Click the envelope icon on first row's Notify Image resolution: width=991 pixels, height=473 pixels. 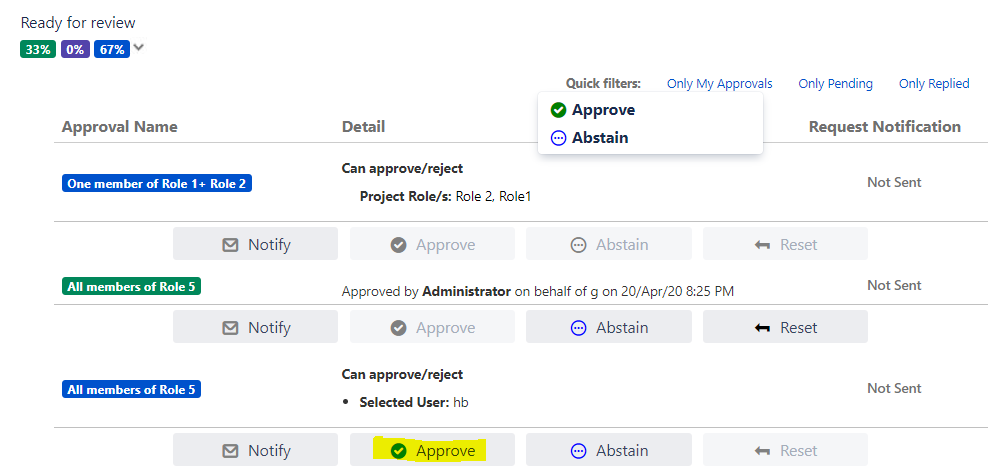pyautogui.click(x=230, y=245)
